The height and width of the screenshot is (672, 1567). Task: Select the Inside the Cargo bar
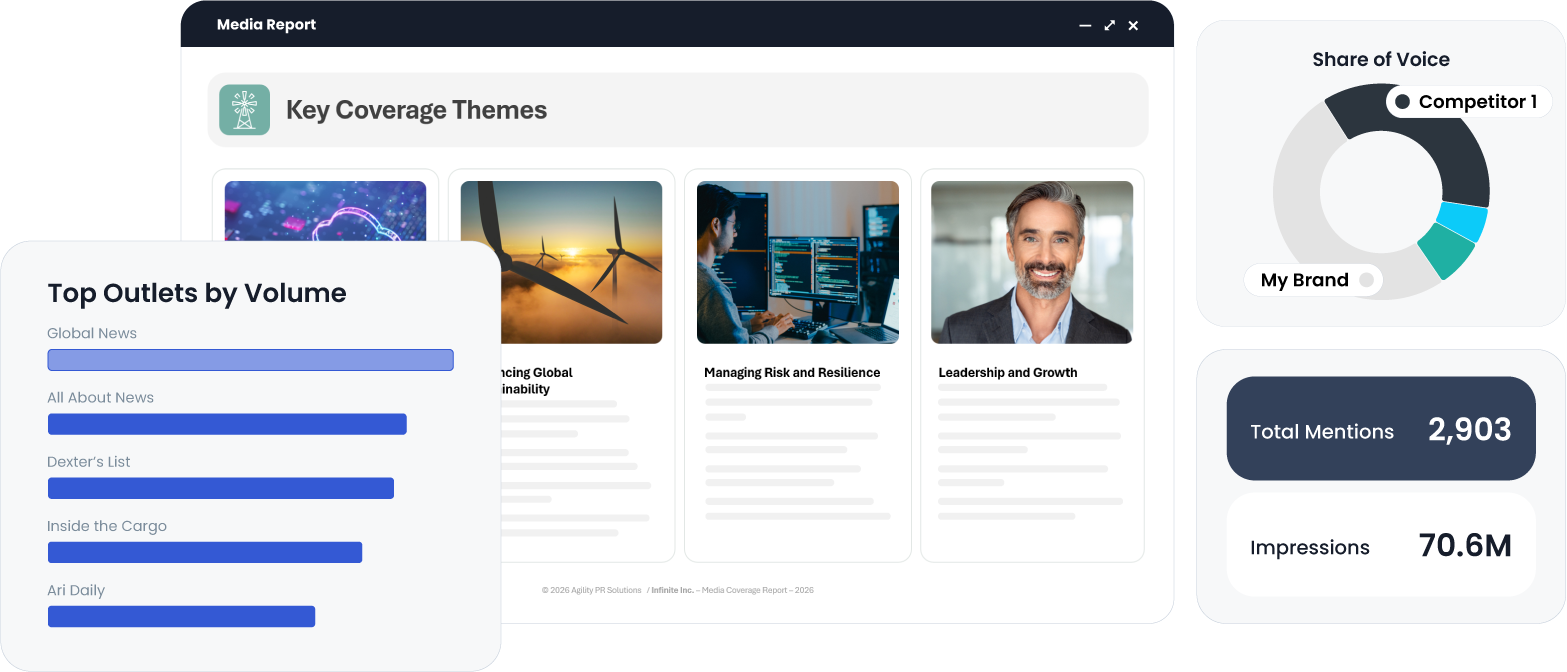tap(205, 552)
